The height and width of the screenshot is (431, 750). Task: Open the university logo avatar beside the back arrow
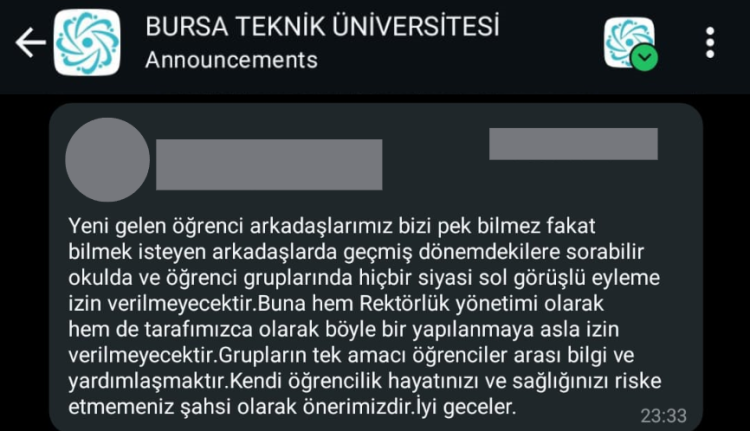(x=86, y=43)
